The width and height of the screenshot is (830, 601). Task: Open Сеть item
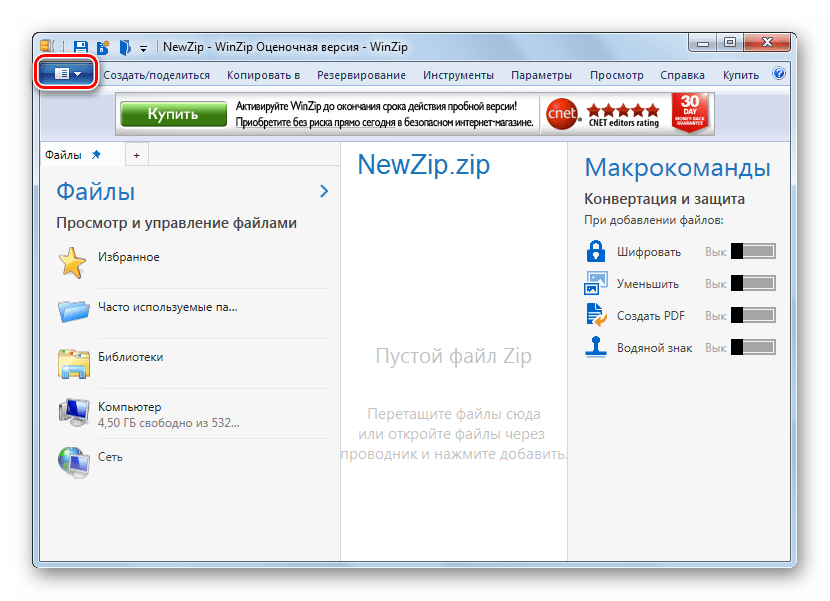[x=194, y=463]
